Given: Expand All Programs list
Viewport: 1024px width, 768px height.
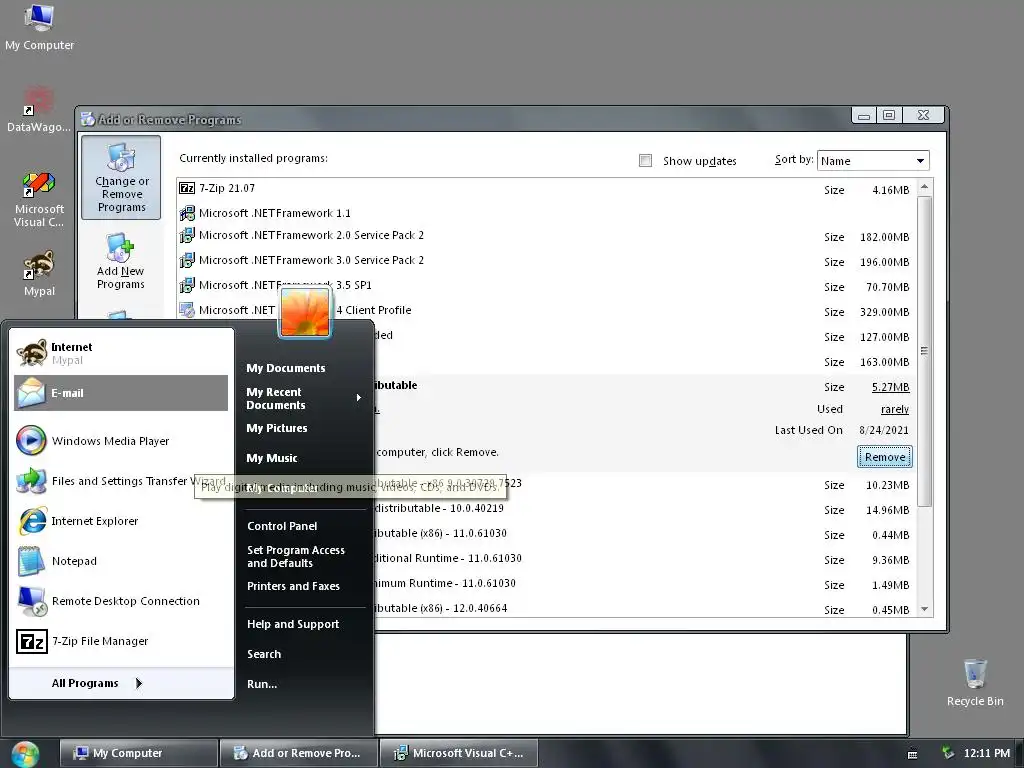Looking at the screenshot, I should (x=97, y=683).
